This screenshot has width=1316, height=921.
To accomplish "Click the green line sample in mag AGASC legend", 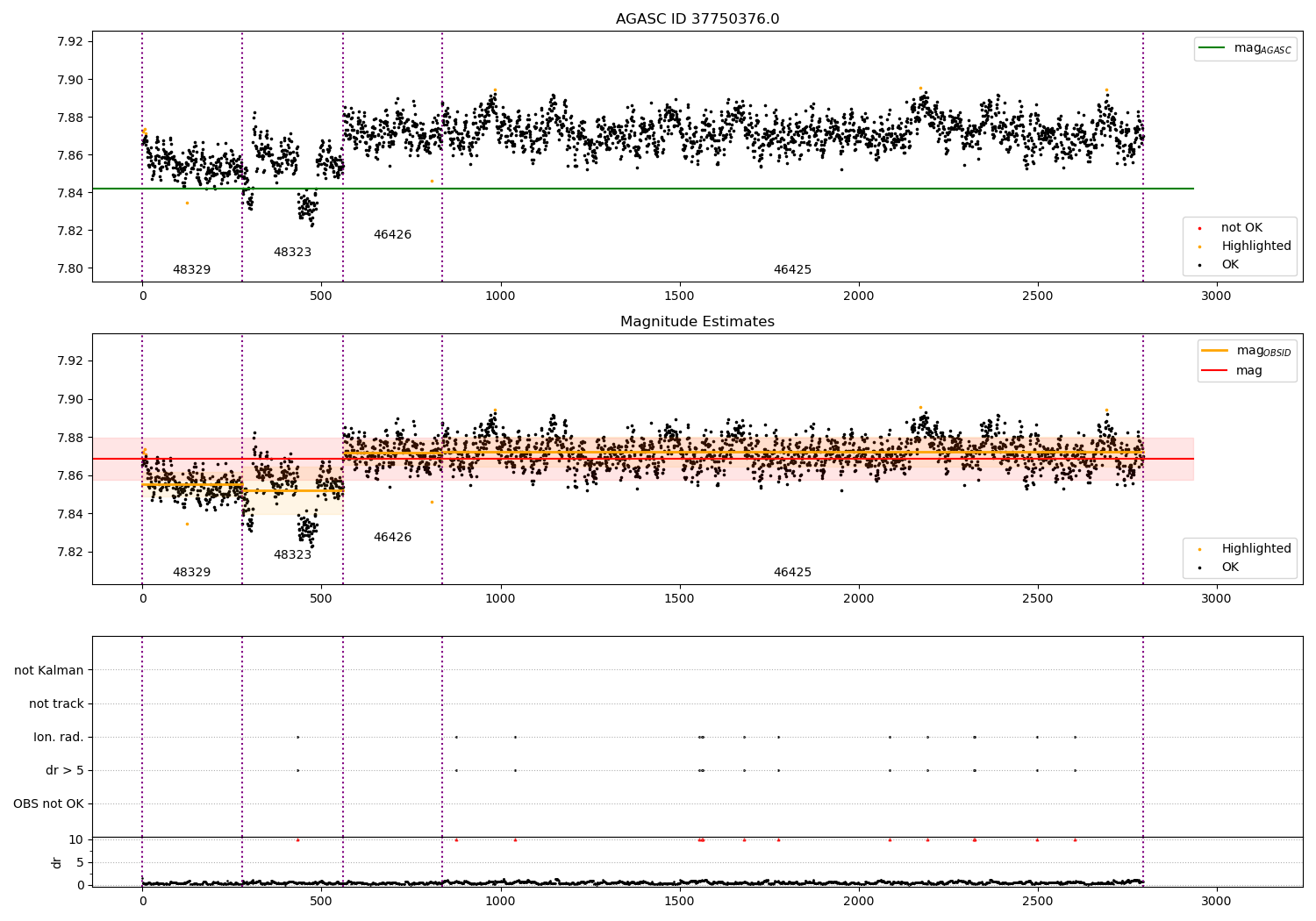I will 1212,48.
